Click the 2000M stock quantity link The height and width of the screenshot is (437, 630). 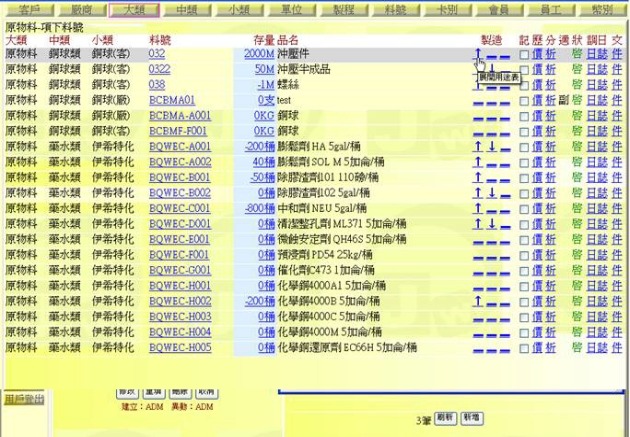257,54
